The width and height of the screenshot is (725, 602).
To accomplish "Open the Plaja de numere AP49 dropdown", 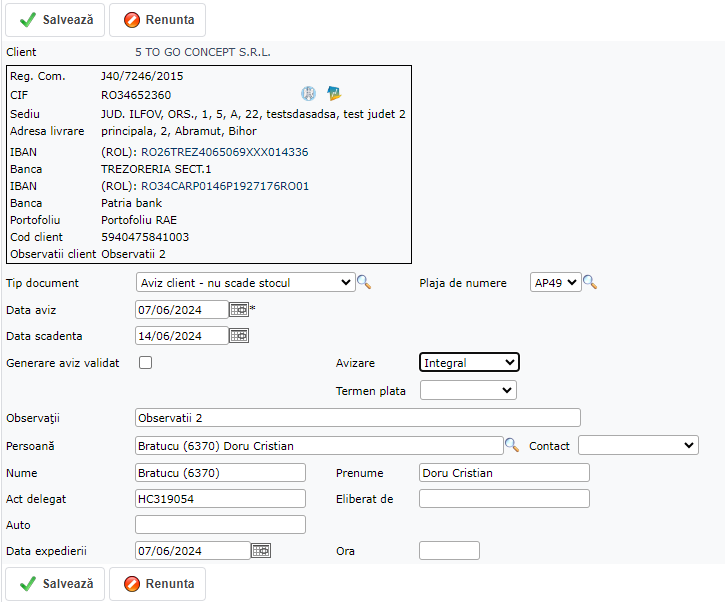I will [555, 283].
